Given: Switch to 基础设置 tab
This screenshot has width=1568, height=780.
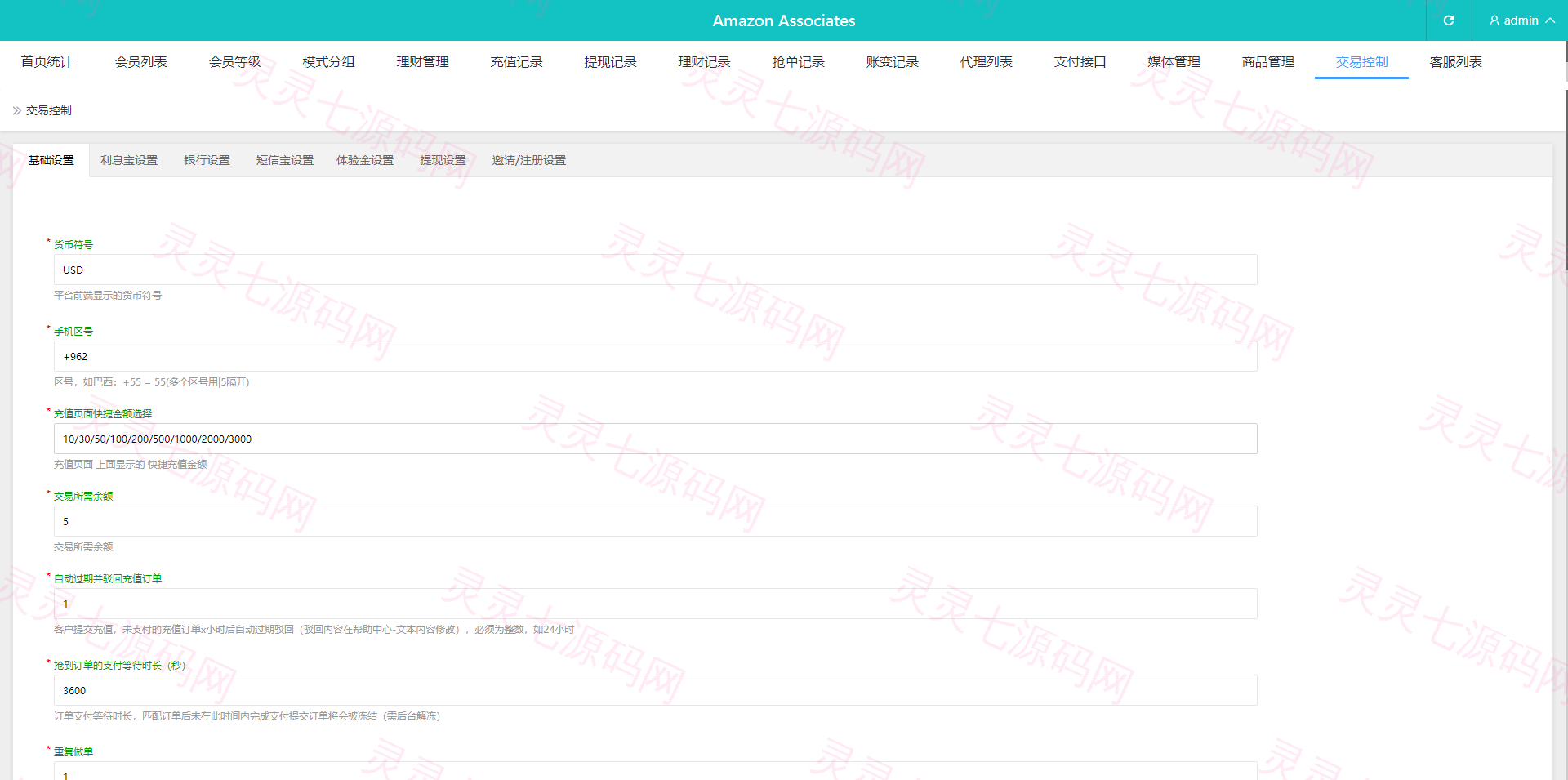Looking at the screenshot, I should (x=51, y=160).
